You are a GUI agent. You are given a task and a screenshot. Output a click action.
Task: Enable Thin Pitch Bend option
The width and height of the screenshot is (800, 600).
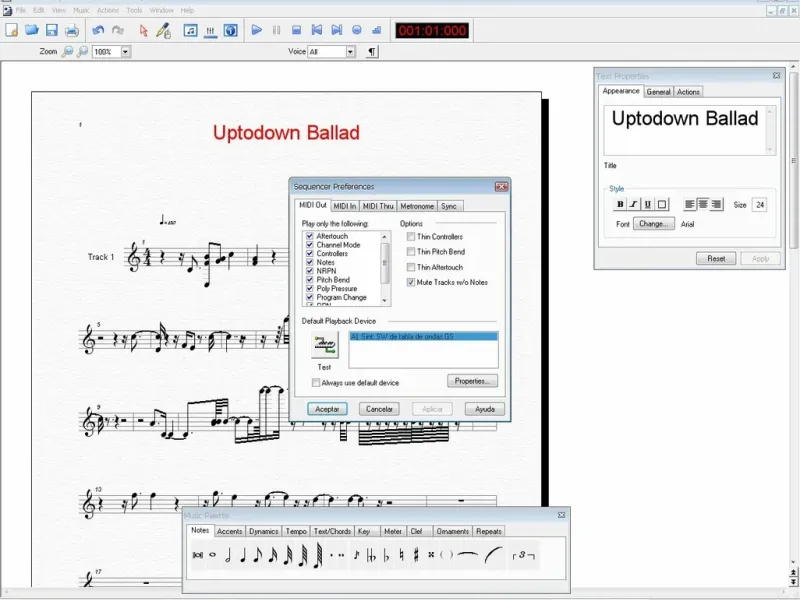point(411,252)
